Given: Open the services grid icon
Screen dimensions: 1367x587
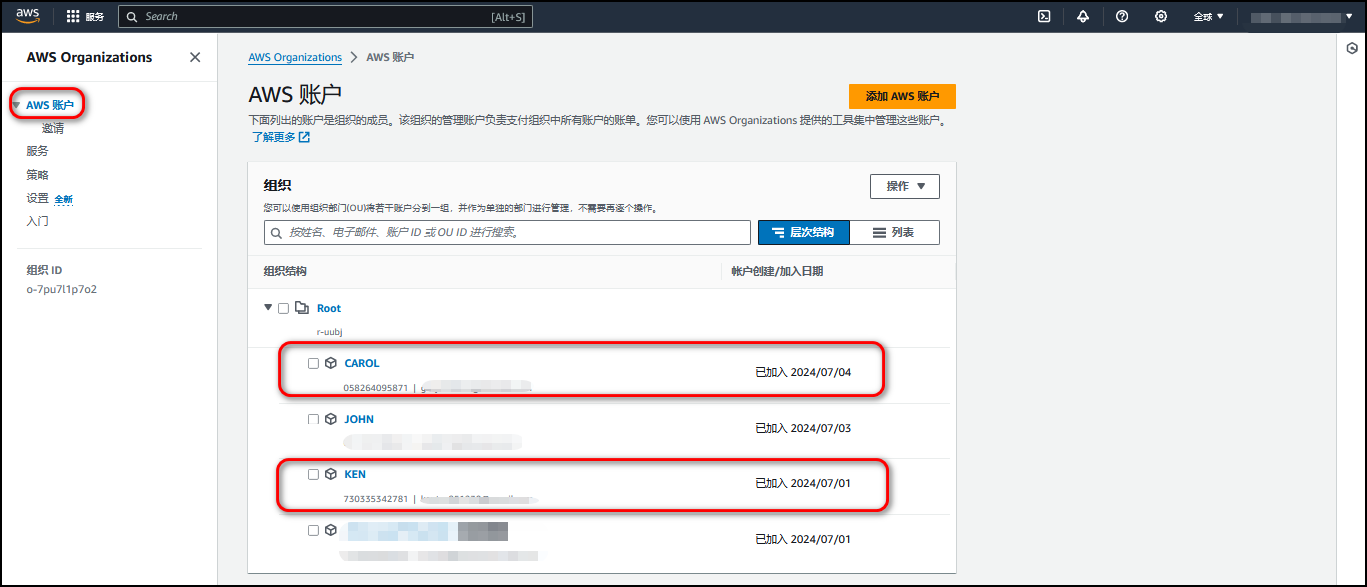Looking at the screenshot, I should 73,16.
